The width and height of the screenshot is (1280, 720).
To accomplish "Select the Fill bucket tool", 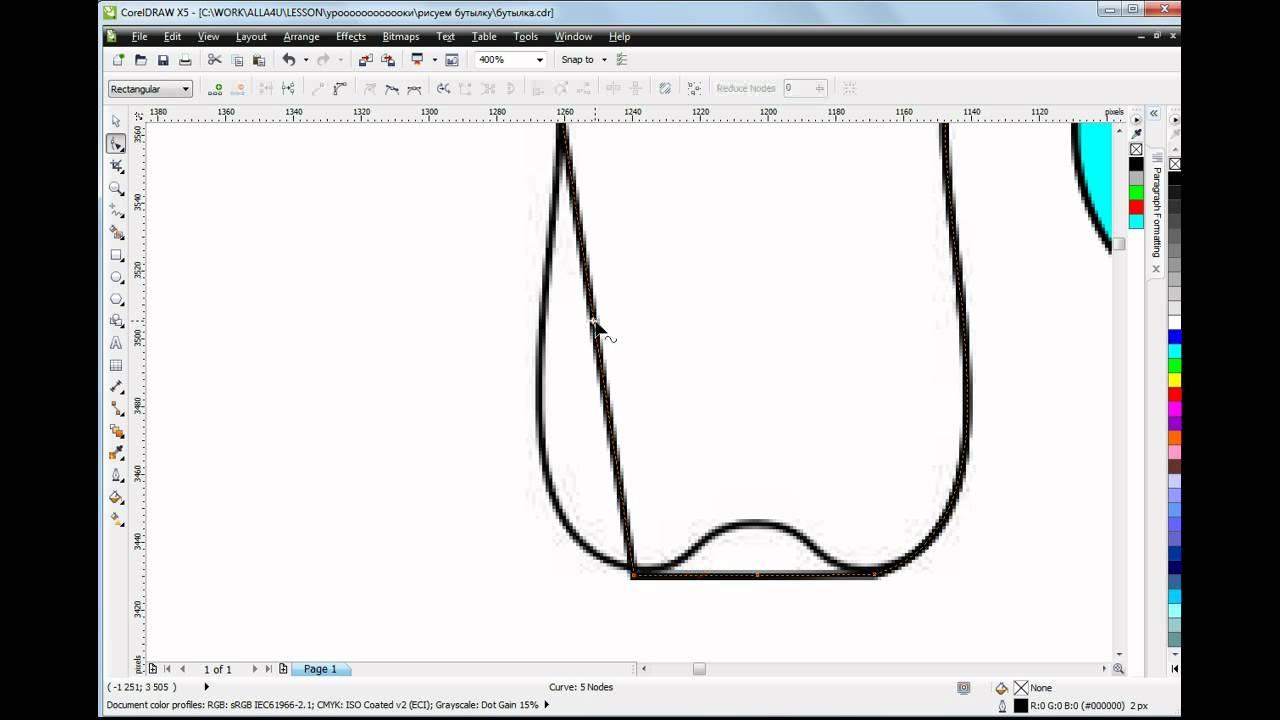I will [x=116, y=497].
